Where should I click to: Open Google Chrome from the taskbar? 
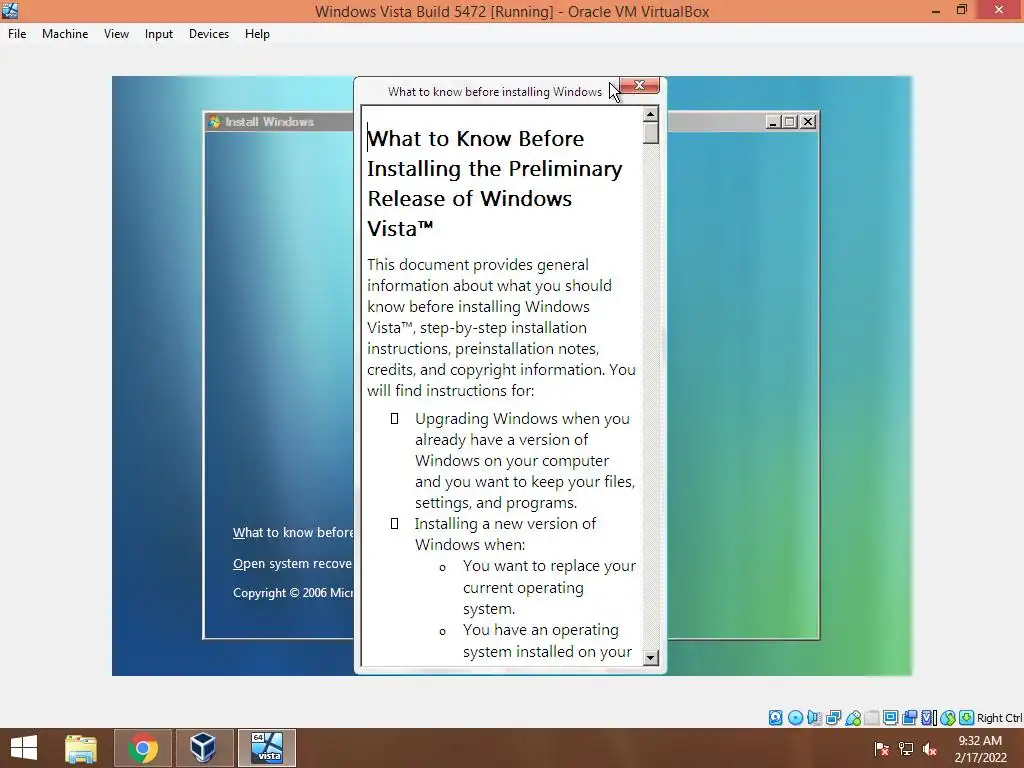[142, 748]
